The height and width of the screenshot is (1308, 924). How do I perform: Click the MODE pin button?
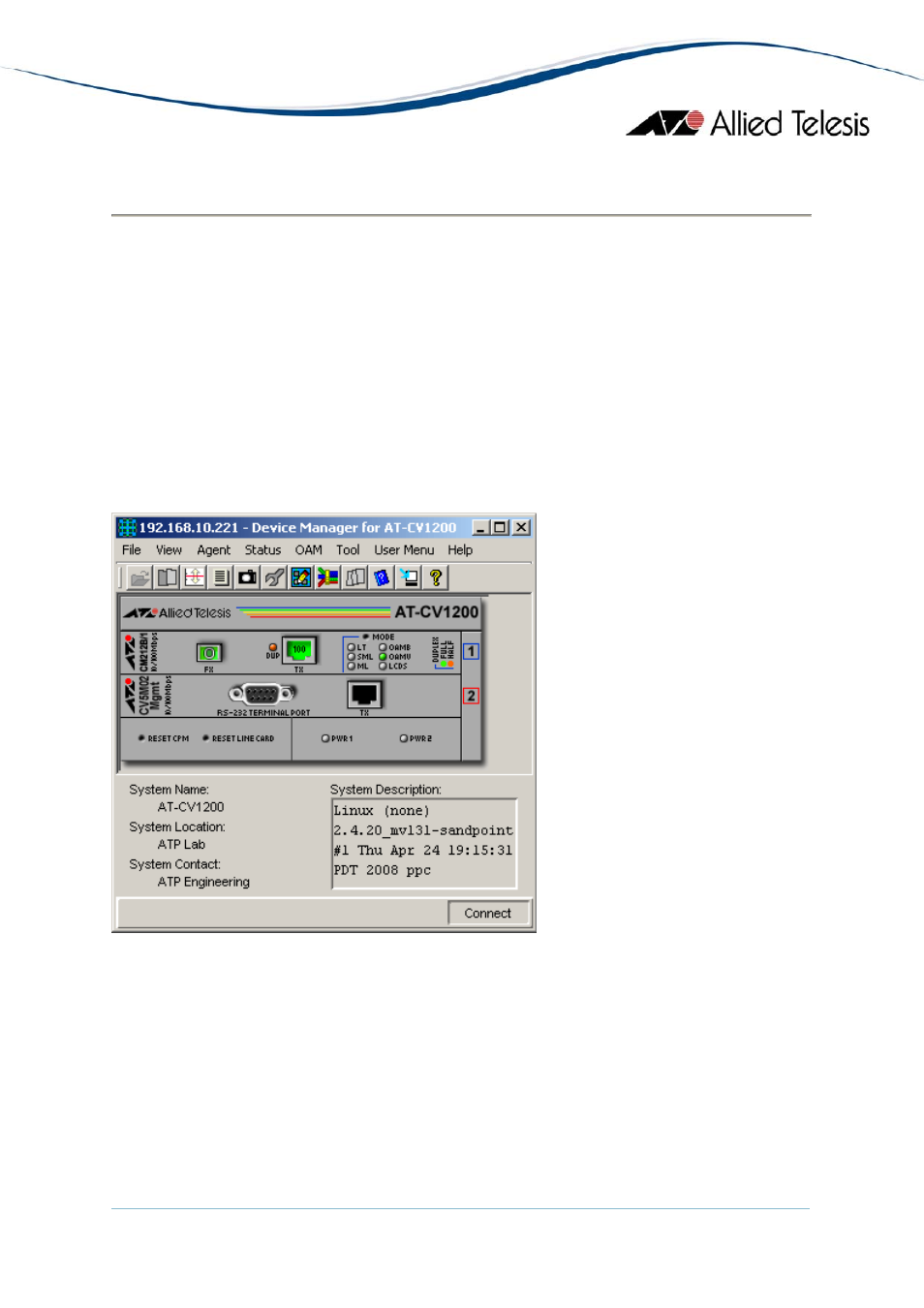click(x=366, y=637)
